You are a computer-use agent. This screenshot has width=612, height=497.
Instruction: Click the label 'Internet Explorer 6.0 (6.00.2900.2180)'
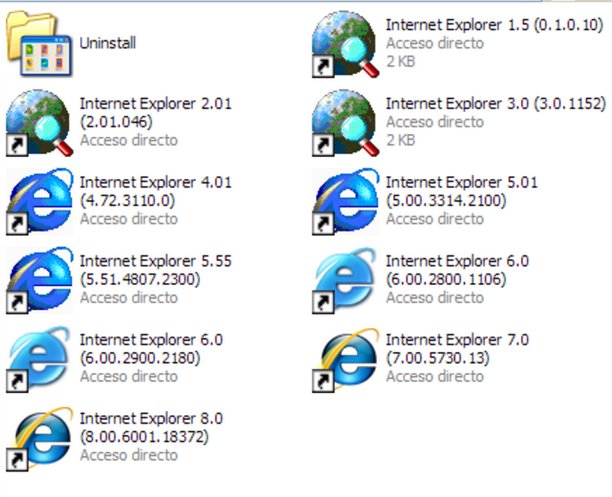point(151,349)
